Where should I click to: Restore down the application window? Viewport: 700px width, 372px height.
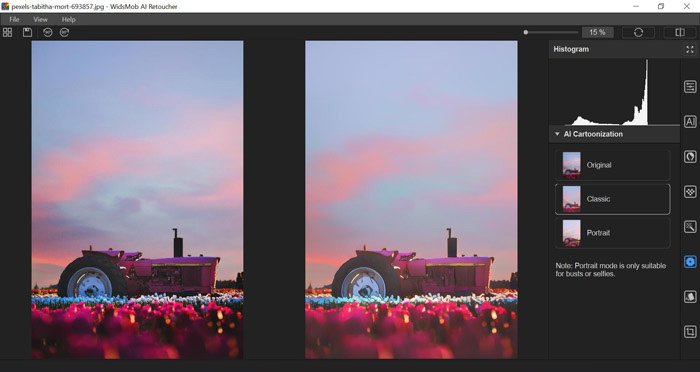click(661, 6)
